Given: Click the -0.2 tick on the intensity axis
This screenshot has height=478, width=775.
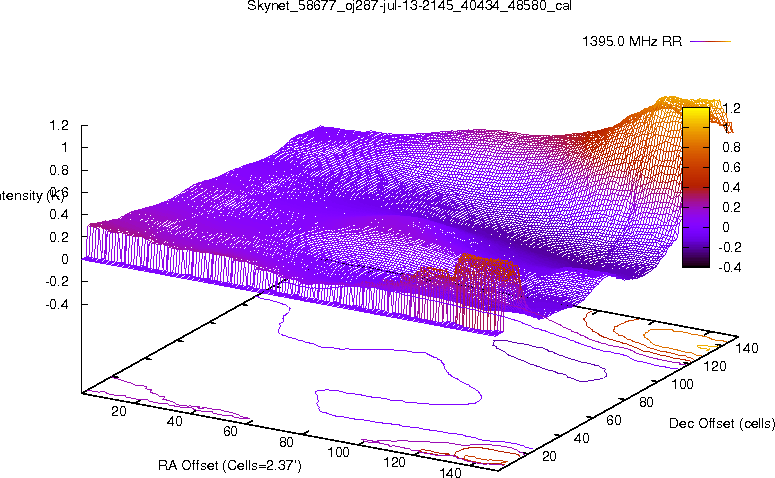Looking at the screenshot, I should [x=57, y=282].
